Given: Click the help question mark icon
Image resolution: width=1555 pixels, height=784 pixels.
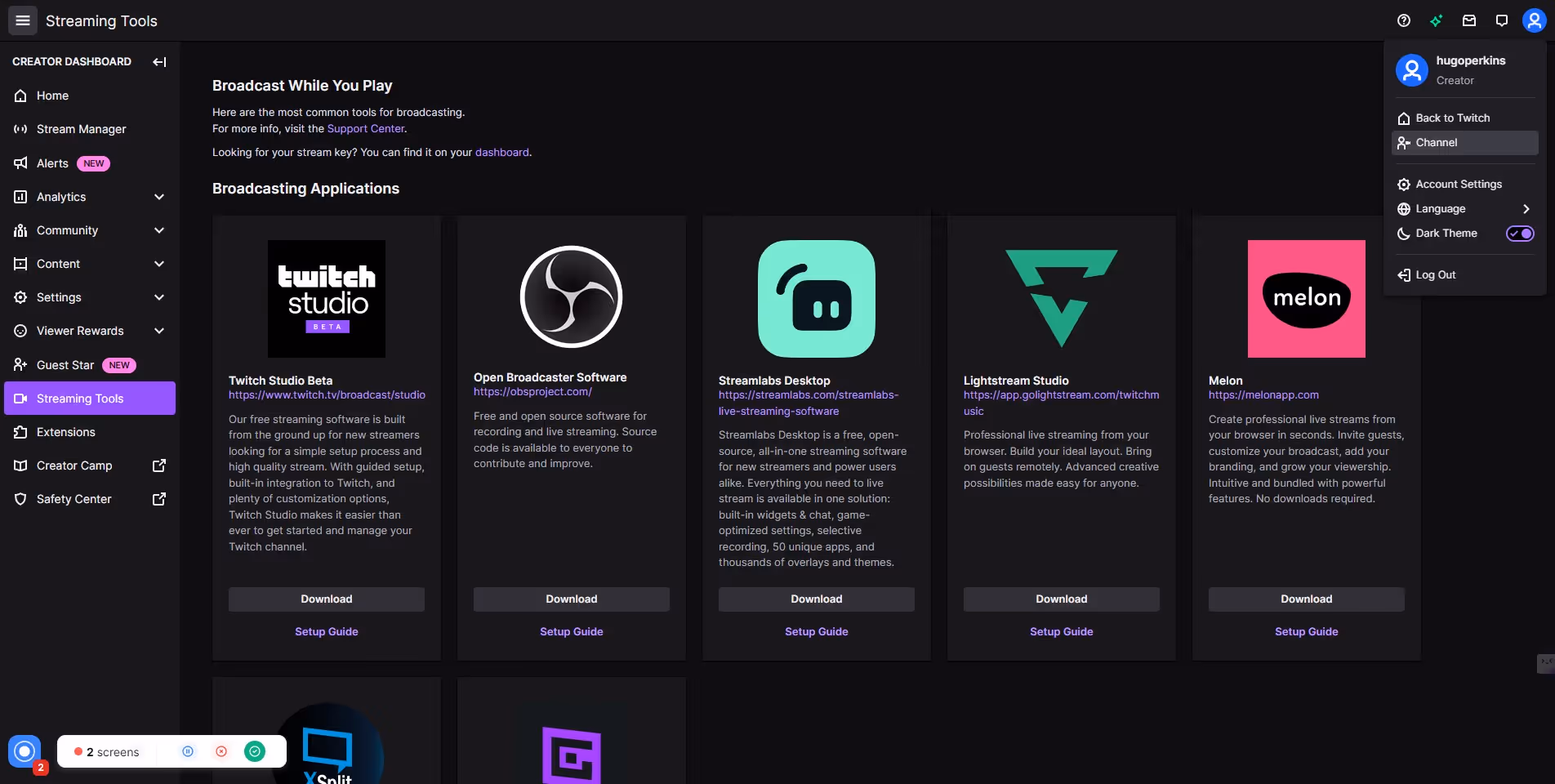Looking at the screenshot, I should [x=1404, y=20].
